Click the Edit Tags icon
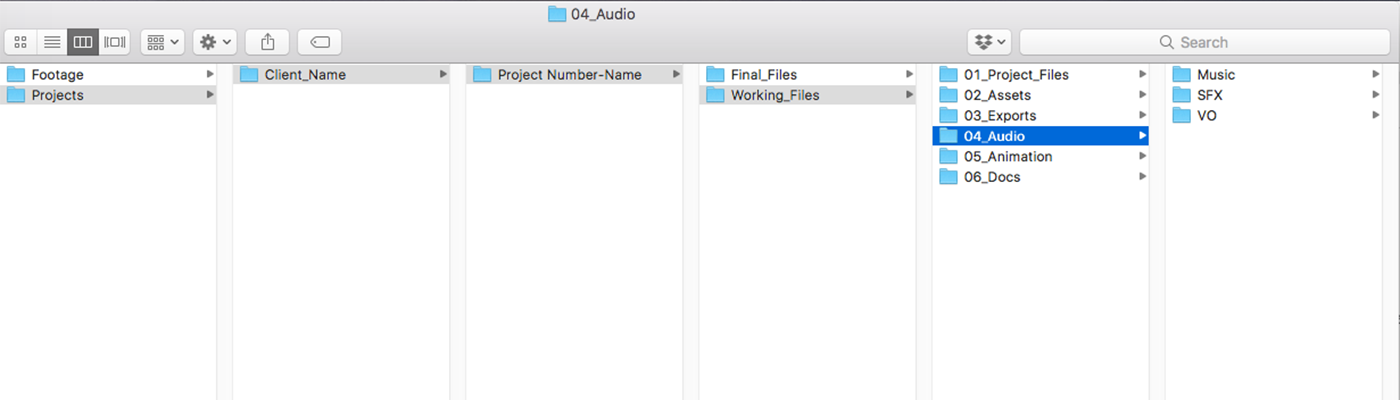Viewport: 1400px width, 400px height. (320, 42)
